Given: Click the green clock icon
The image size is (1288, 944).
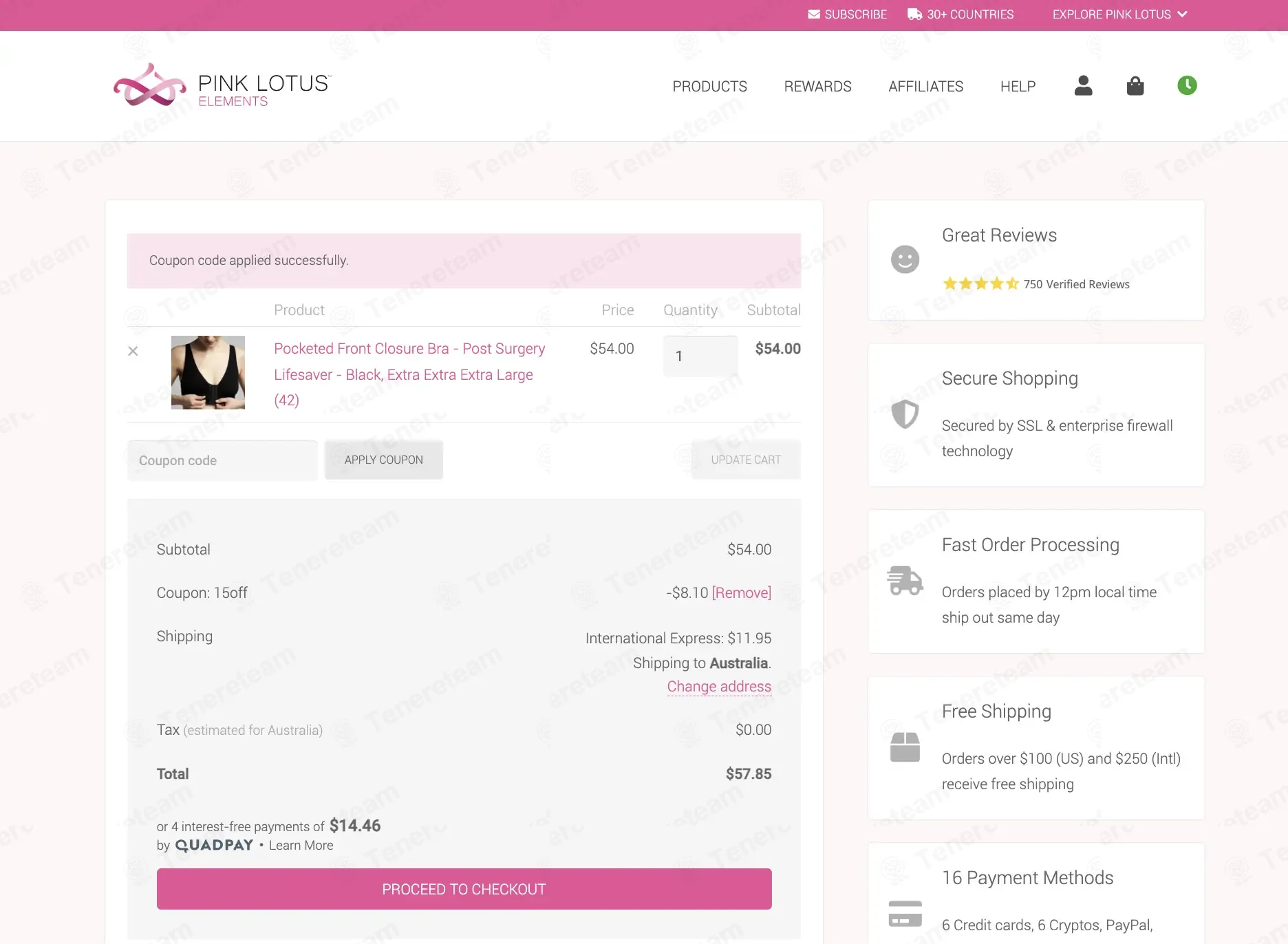Looking at the screenshot, I should (1187, 85).
